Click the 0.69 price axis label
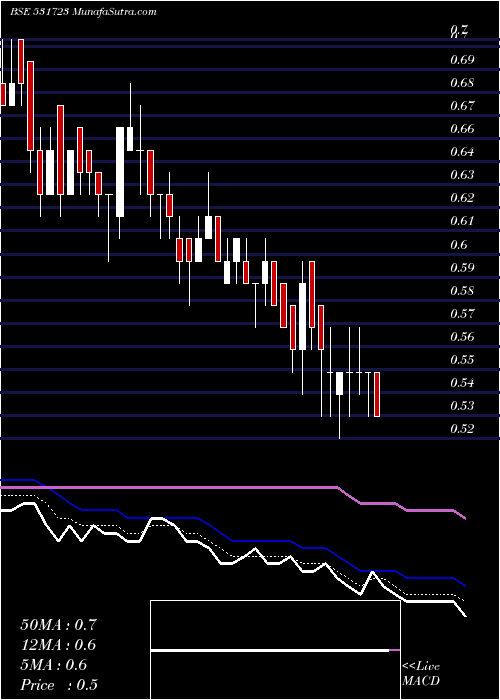The height and width of the screenshot is (700, 500). 462,59
